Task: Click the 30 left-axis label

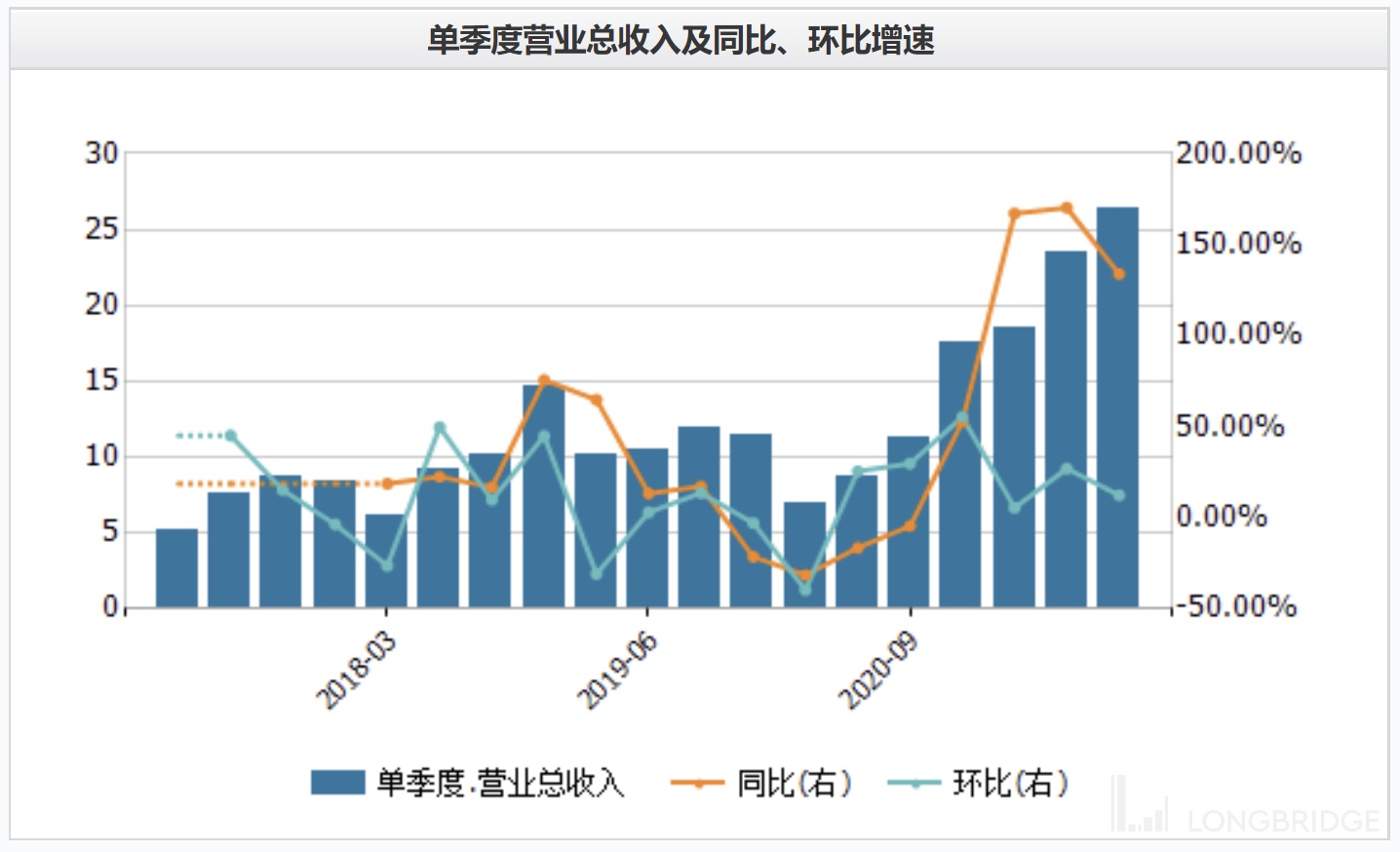Action: click(101, 153)
